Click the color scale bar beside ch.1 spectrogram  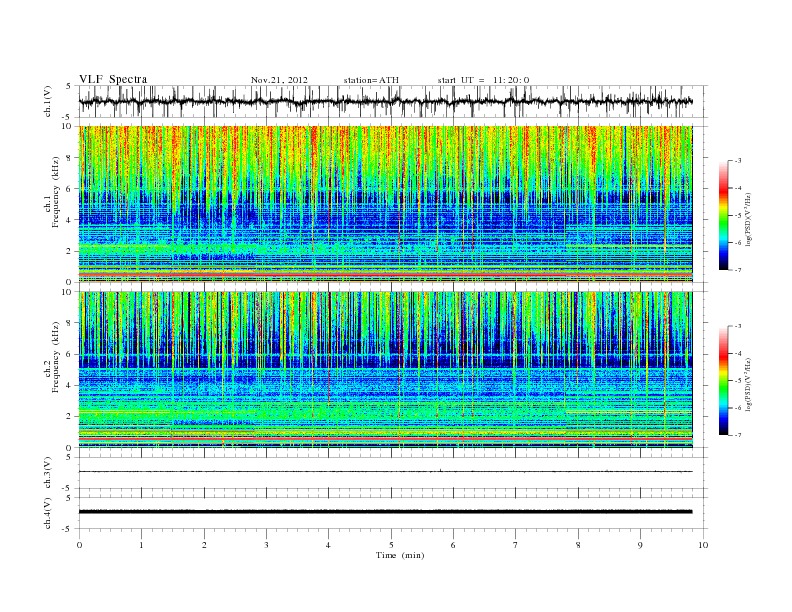pos(723,215)
